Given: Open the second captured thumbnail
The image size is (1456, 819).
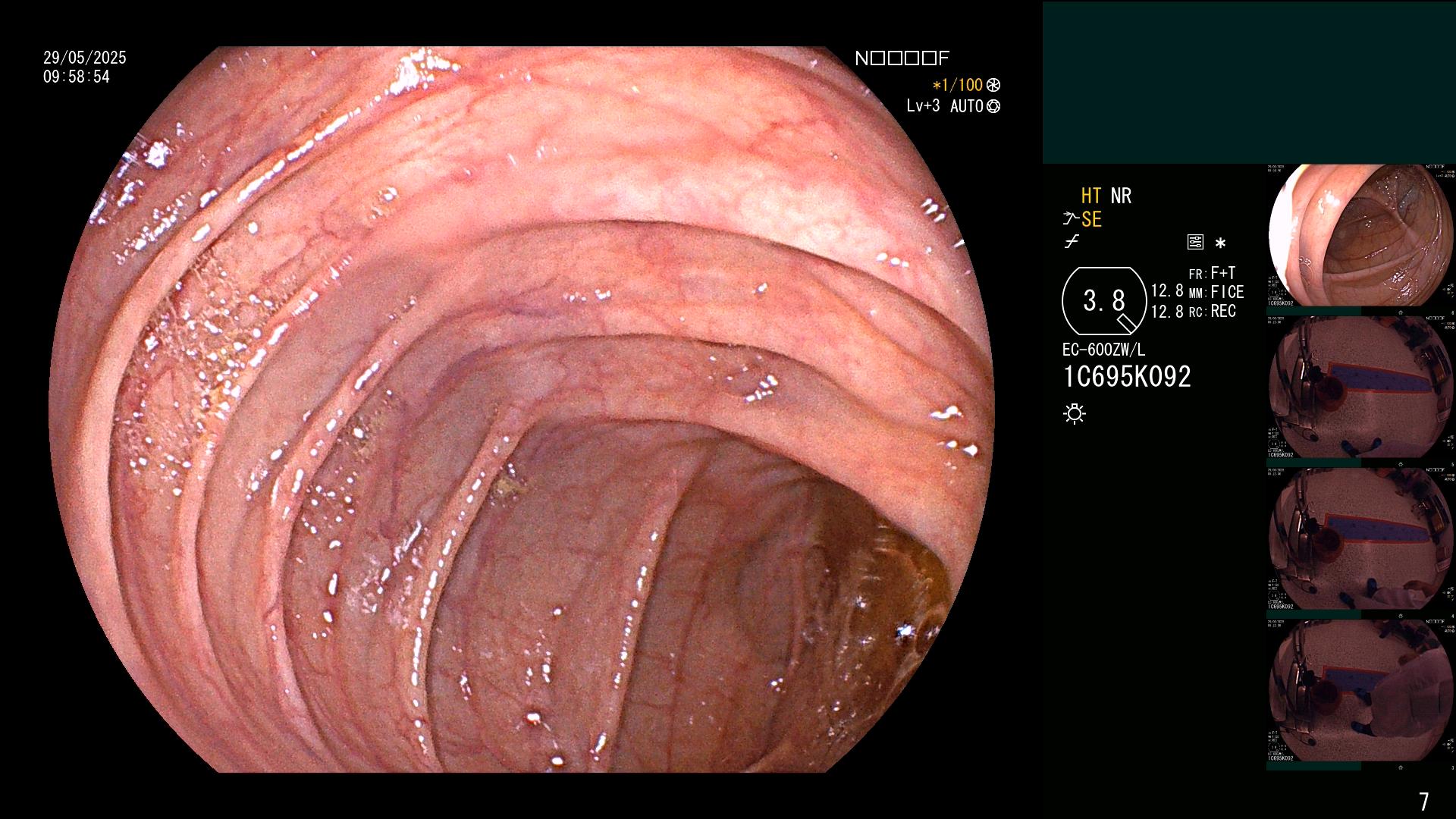Looking at the screenshot, I should pyautogui.click(x=1361, y=388).
